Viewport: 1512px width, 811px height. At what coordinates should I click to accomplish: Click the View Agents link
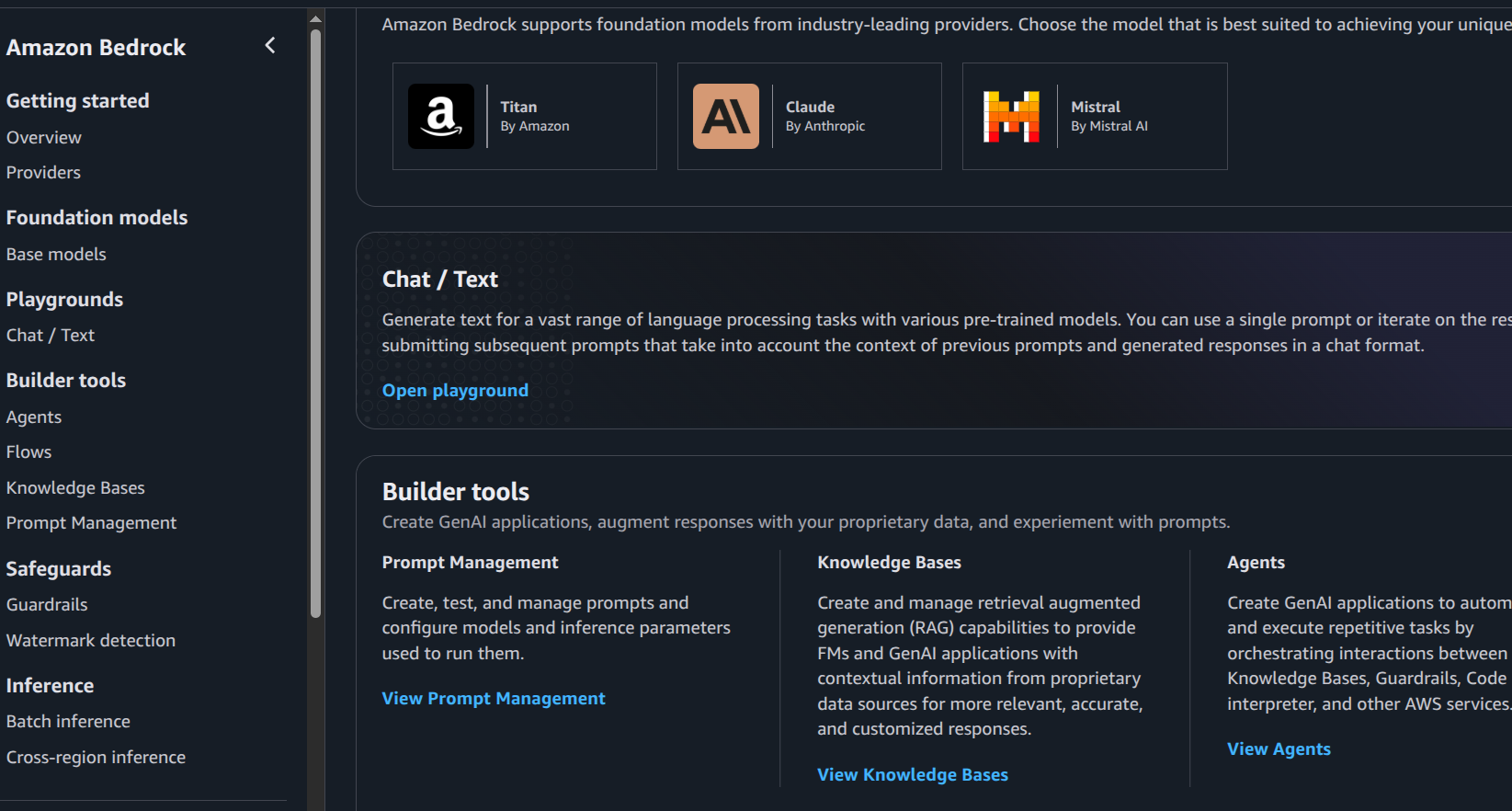point(1279,748)
